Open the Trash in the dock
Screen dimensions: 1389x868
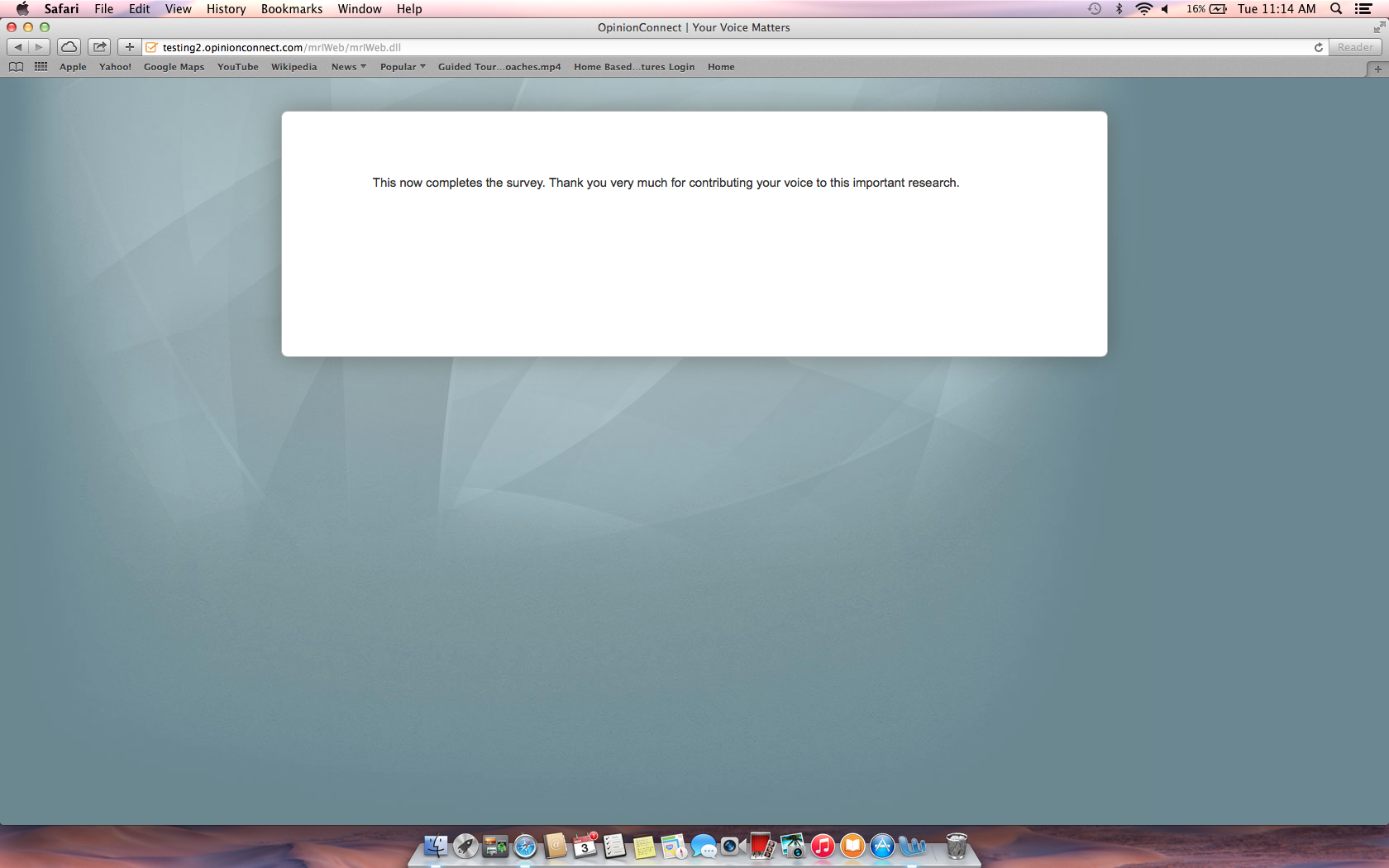[957, 847]
